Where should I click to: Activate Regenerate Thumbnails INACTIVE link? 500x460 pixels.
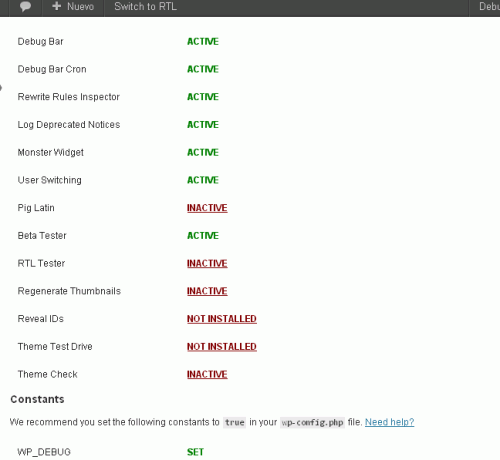tap(207, 291)
